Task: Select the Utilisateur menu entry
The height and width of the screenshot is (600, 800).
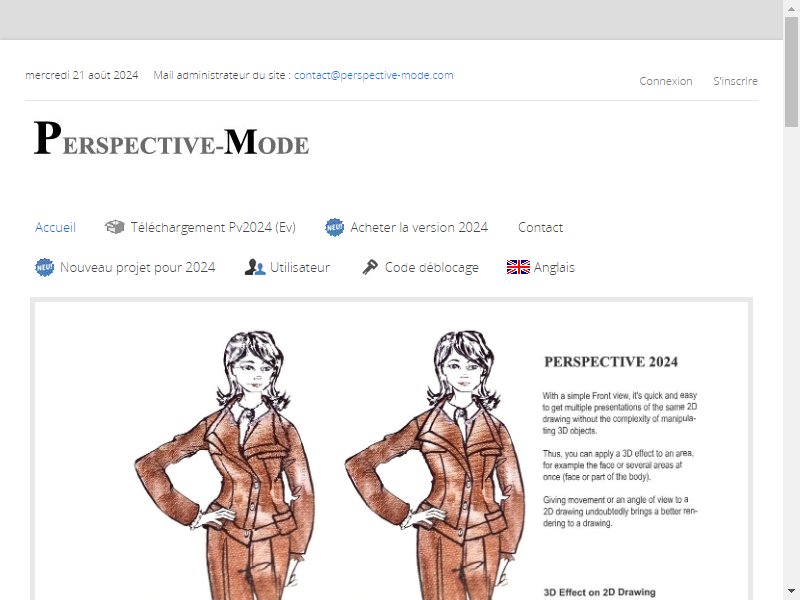Action: [300, 267]
